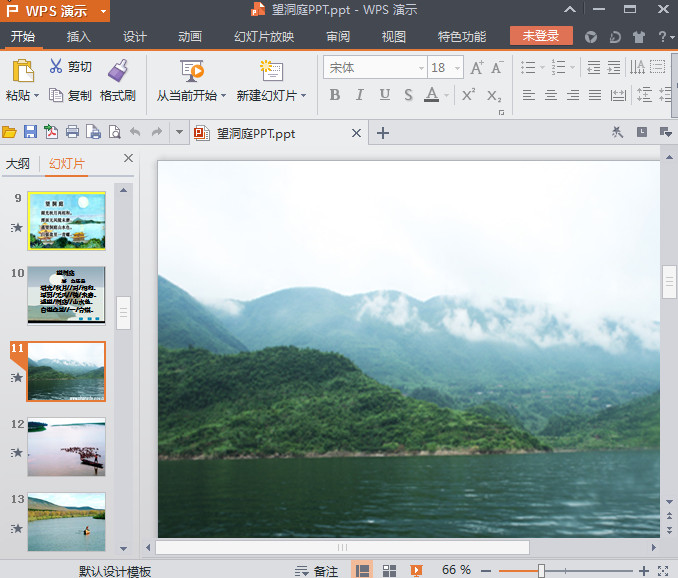Center align the text
This screenshot has width=678, height=578.
551,95
